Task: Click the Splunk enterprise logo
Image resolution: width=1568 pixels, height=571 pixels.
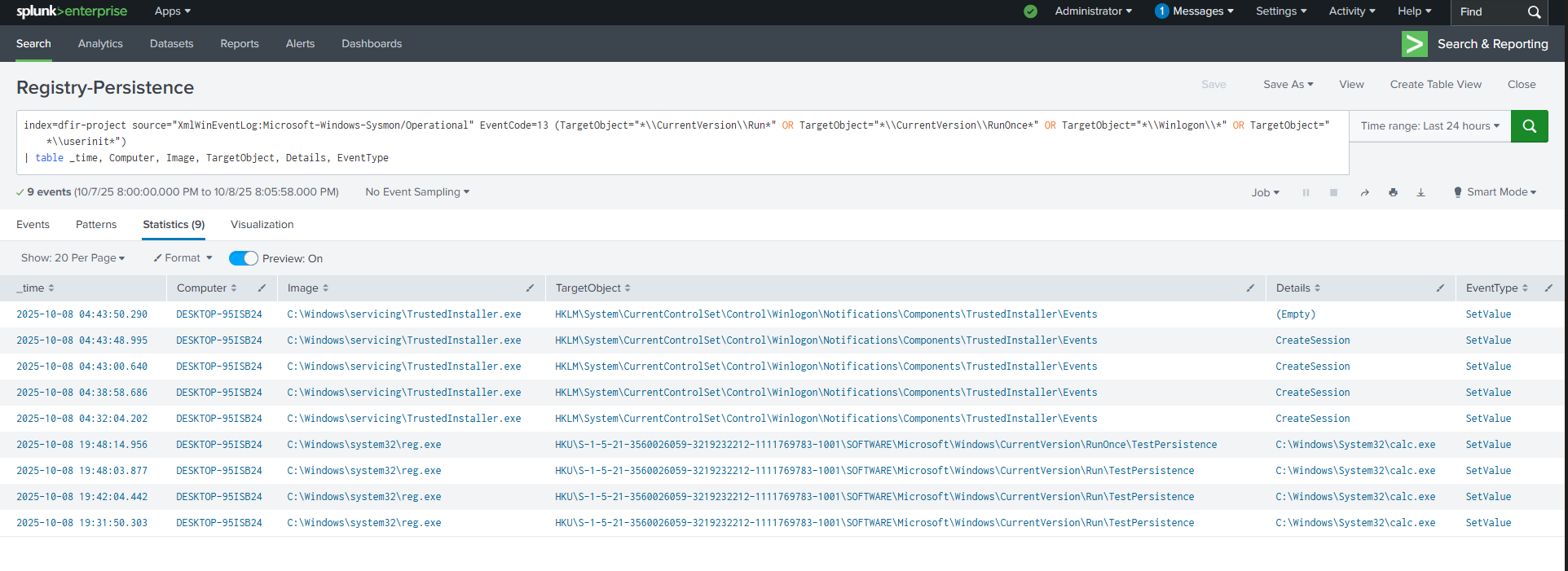Action: (x=72, y=11)
